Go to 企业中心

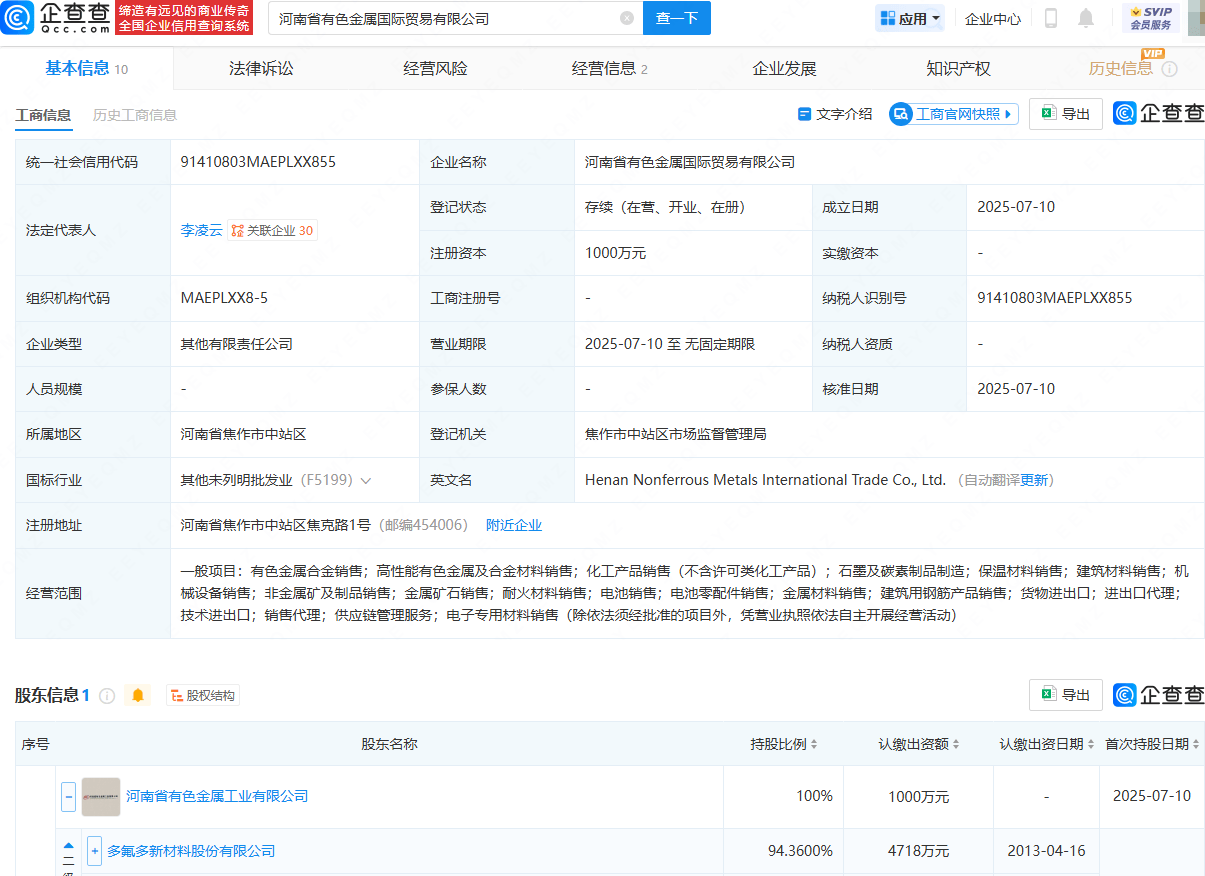(x=993, y=18)
